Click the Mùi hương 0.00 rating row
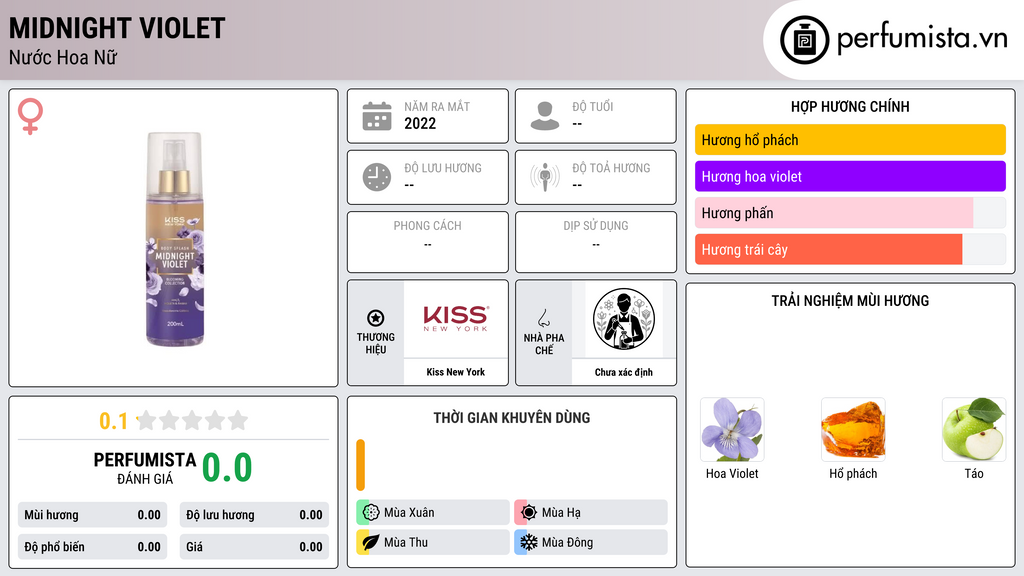The height and width of the screenshot is (576, 1024). tap(92, 515)
